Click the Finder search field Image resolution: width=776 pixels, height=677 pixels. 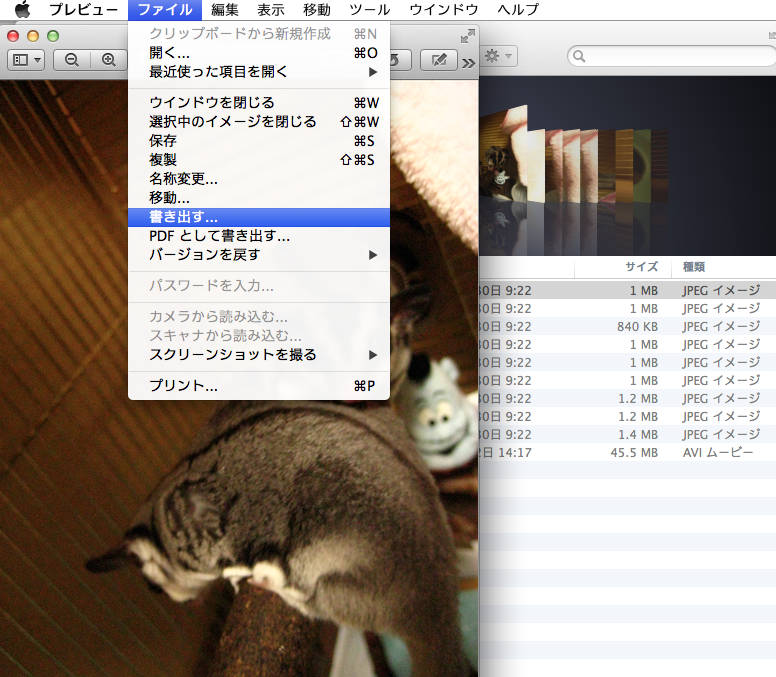point(673,56)
